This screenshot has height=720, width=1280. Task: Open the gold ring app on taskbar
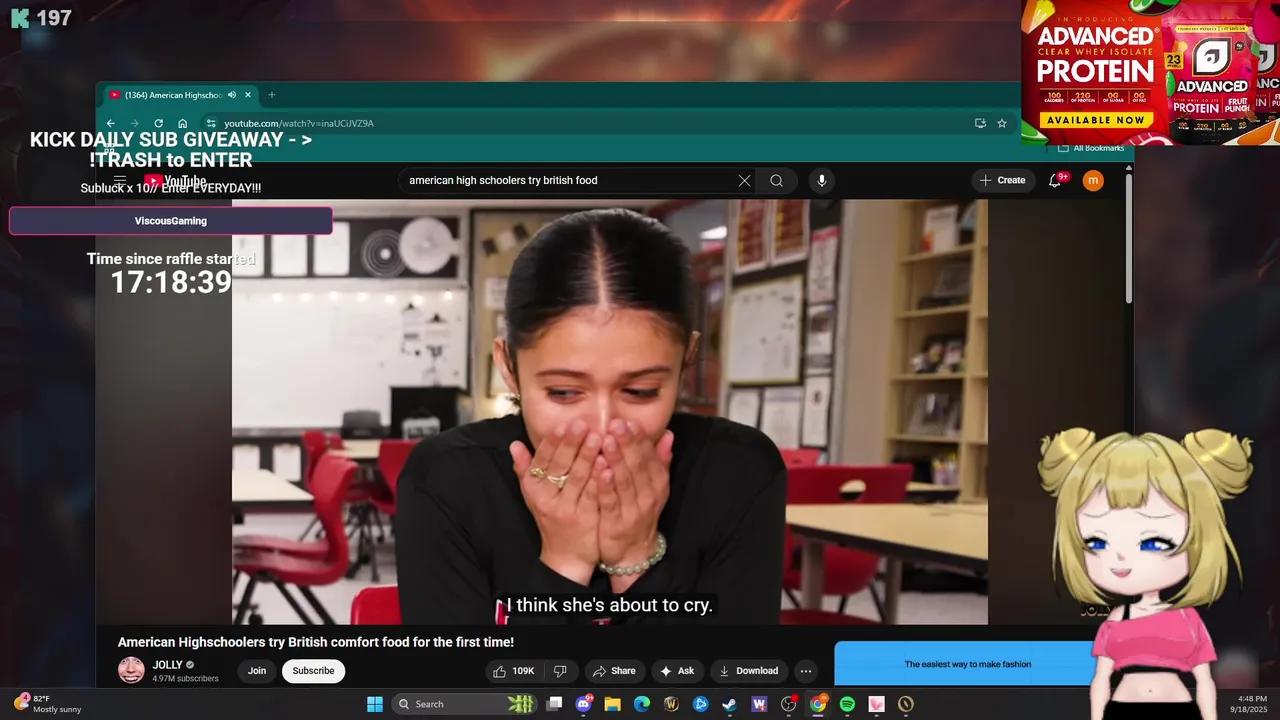(x=906, y=704)
